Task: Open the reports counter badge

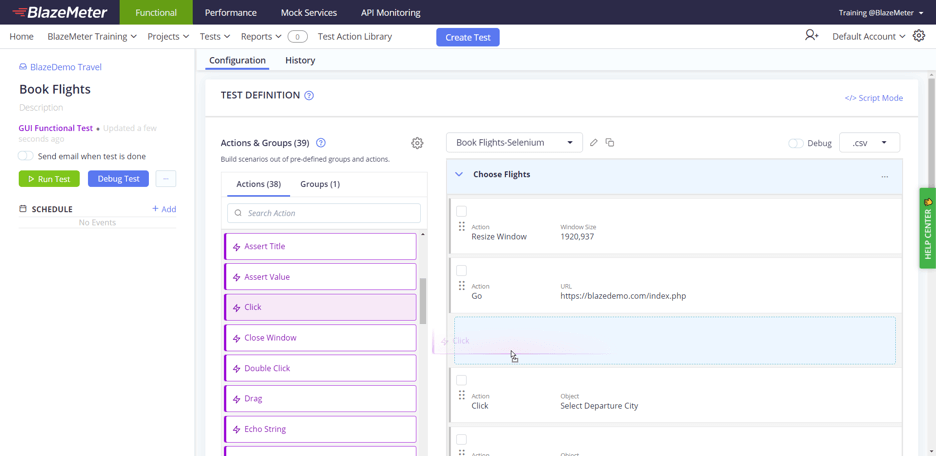Action: tap(297, 37)
